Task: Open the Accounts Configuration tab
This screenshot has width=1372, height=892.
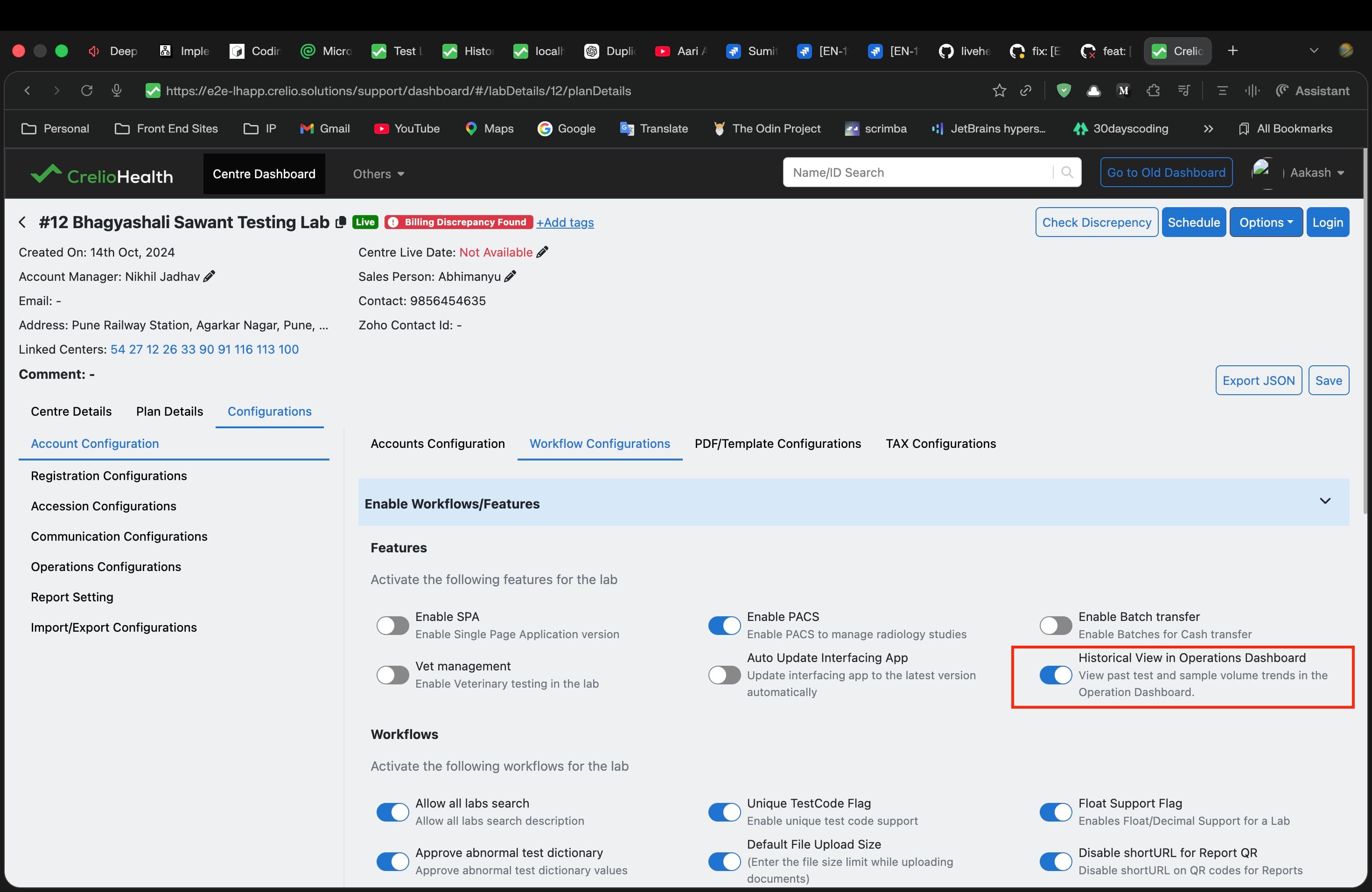Action: click(438, 444)
